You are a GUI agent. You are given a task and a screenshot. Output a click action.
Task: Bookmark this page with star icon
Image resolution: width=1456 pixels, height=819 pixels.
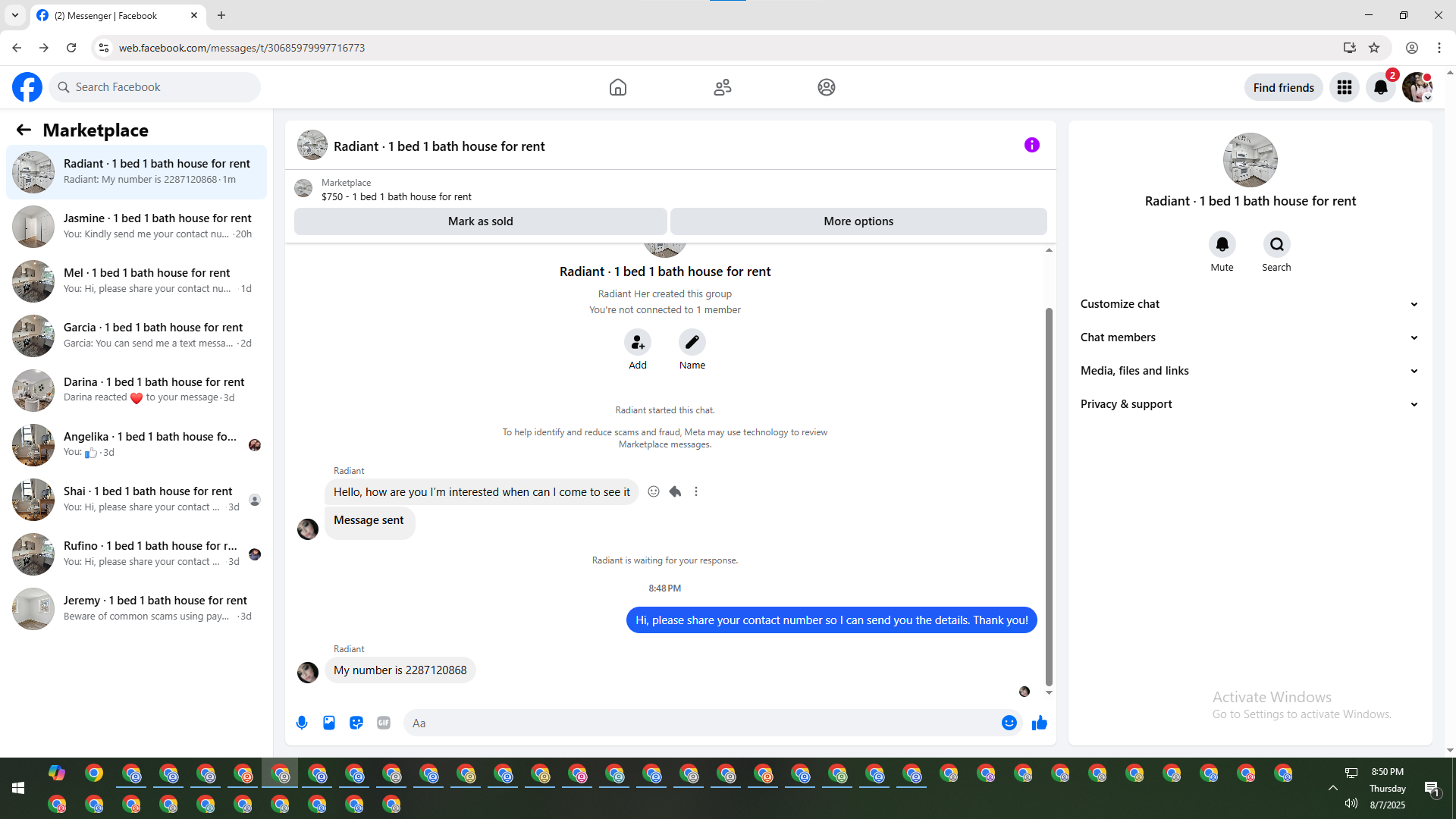click(1374, 48)
